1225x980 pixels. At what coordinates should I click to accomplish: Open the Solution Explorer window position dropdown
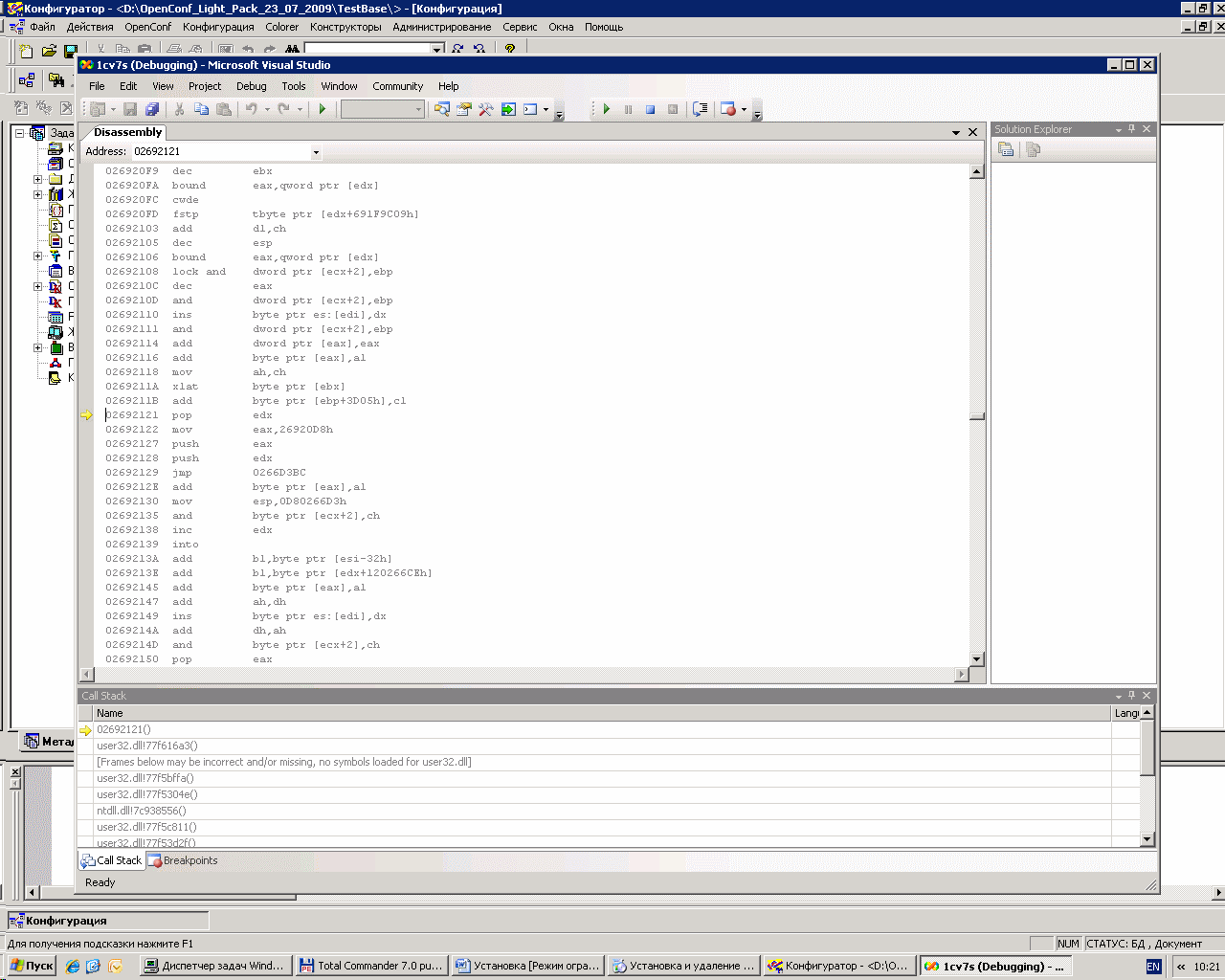pos(1118,129)
